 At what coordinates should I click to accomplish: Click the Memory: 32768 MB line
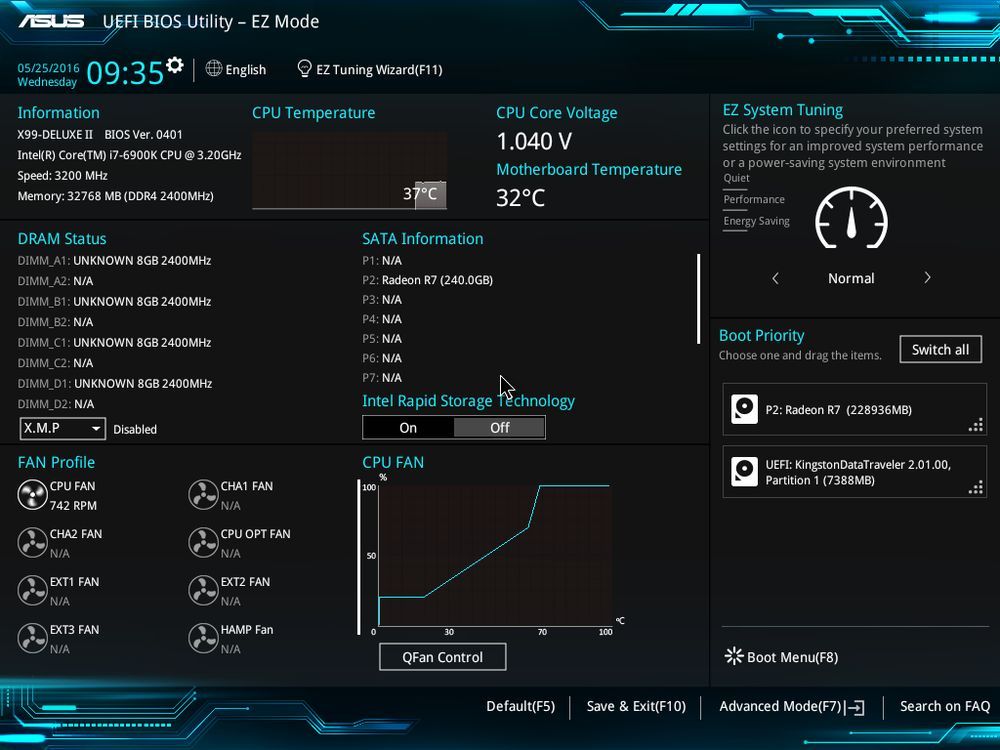coord(115,196)
